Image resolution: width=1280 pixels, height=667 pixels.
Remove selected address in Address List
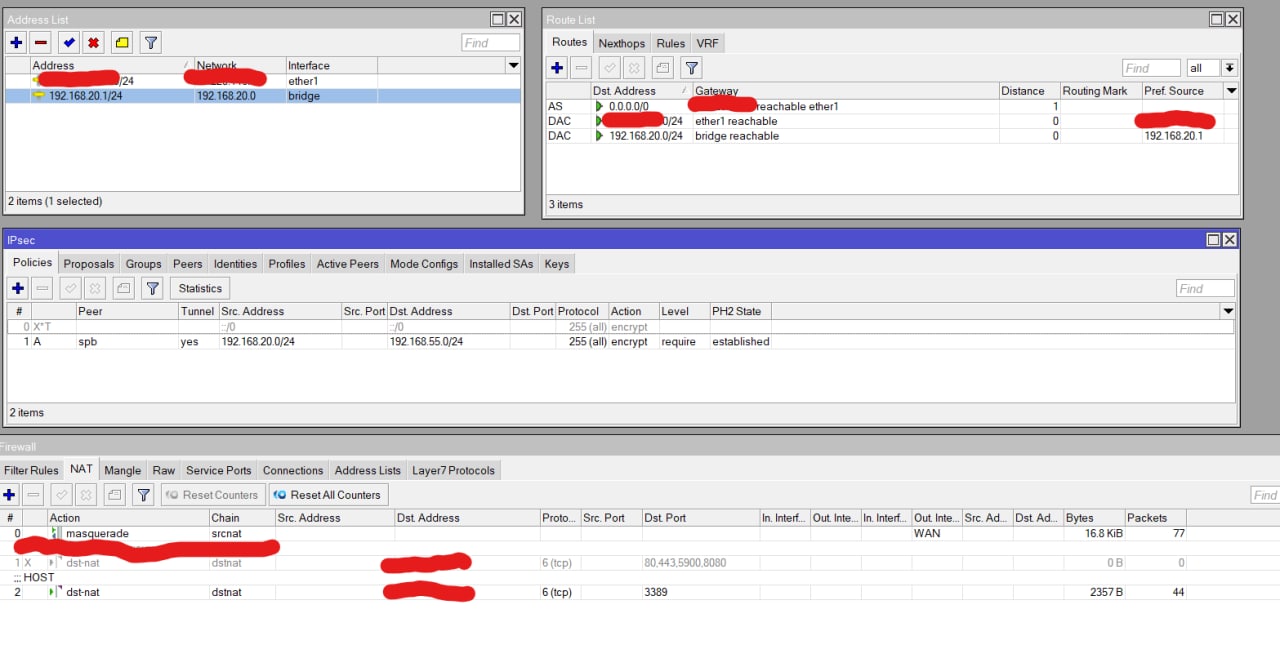pos(41,43)
